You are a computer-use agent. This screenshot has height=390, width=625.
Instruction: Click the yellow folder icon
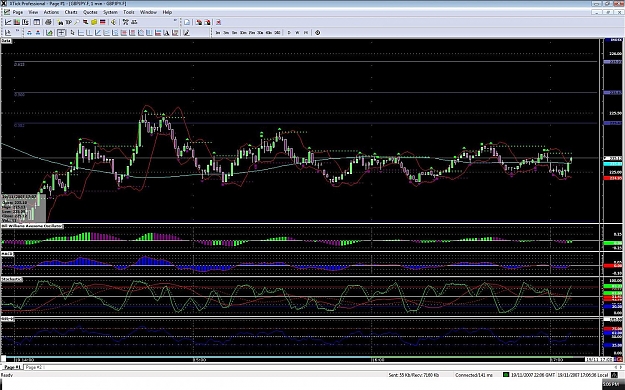point(94,22)
